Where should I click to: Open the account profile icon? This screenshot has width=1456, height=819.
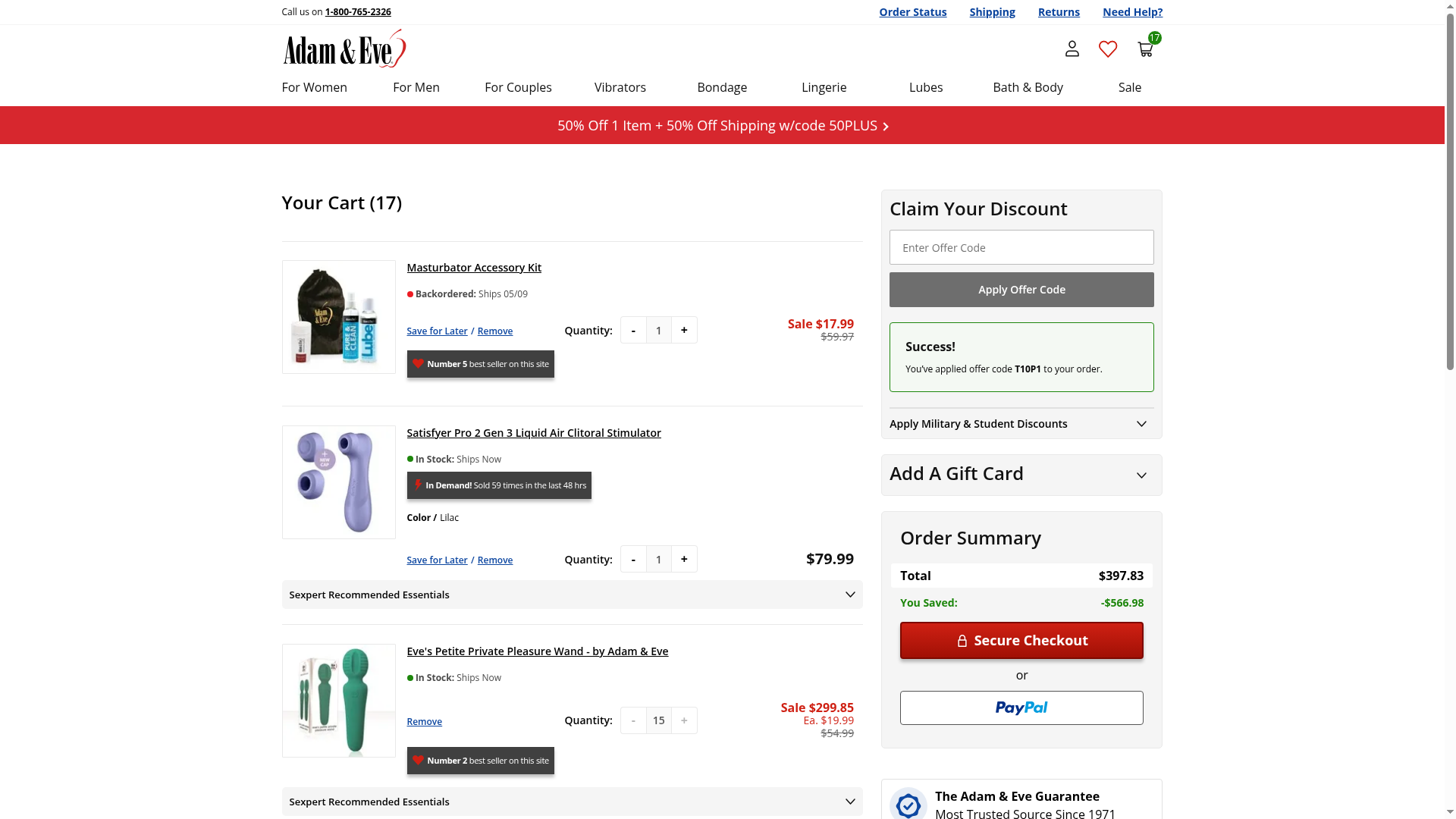(x=1072, y=49)
